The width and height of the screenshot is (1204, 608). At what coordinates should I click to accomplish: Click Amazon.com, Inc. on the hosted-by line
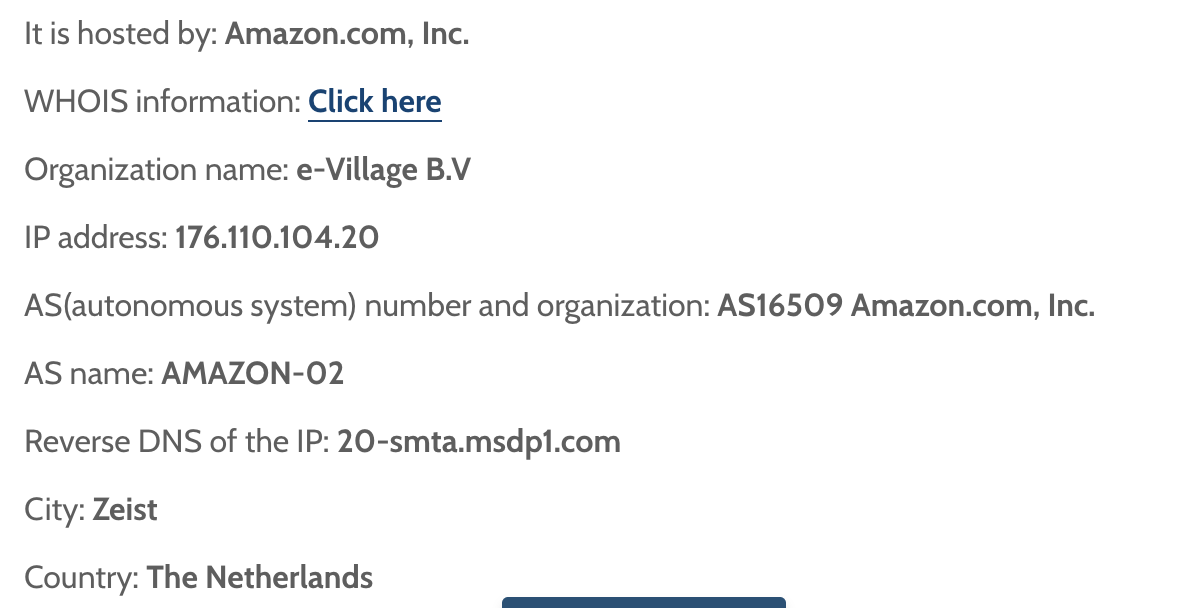(x=347, y=35)
